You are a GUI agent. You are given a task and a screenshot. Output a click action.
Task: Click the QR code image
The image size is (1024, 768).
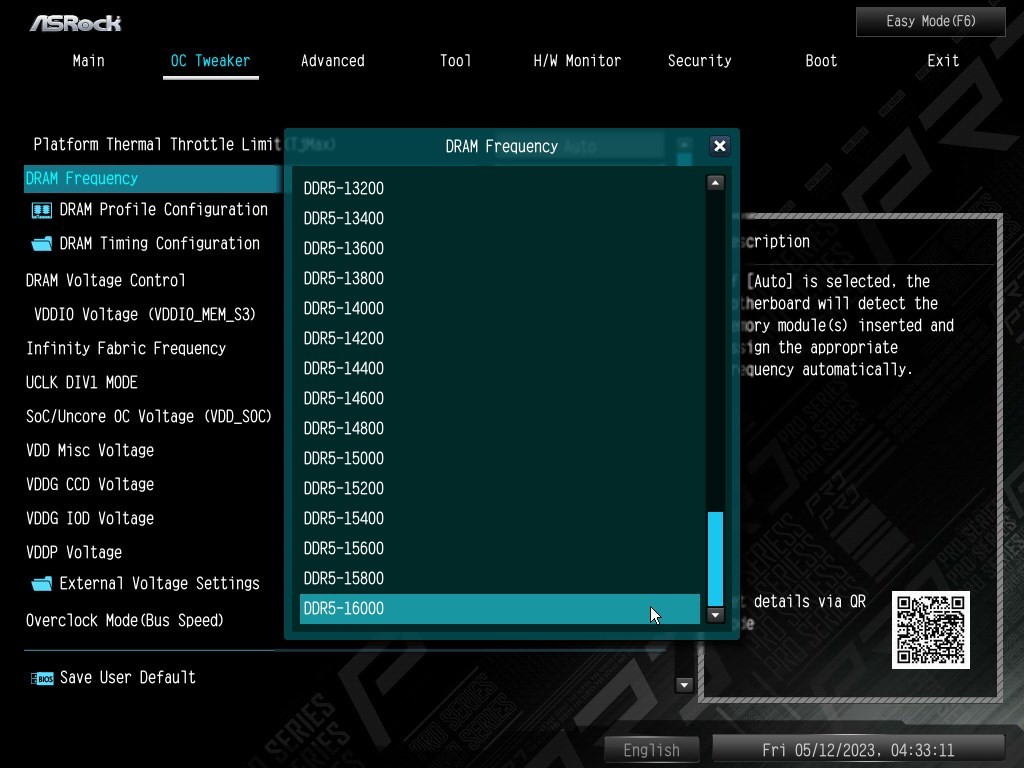[x=930, y=630]
